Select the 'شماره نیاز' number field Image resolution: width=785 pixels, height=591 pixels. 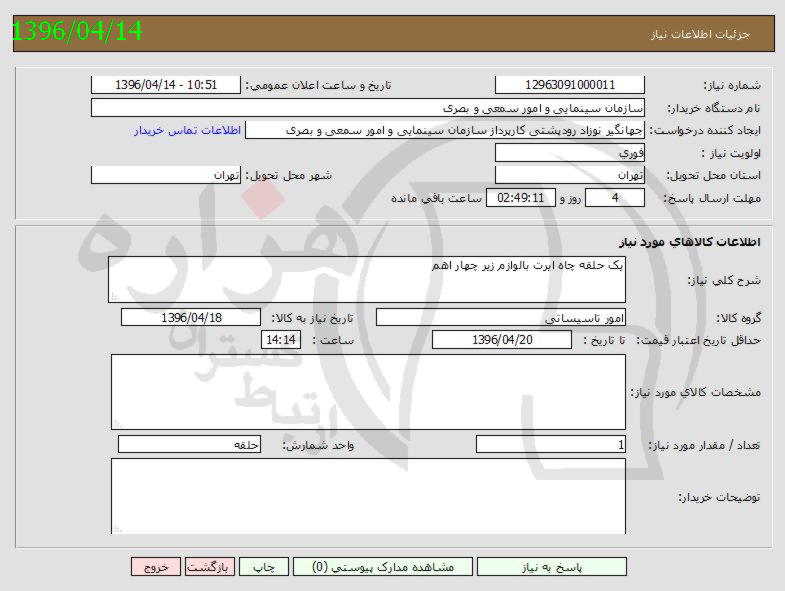click(x=569, y=85)
